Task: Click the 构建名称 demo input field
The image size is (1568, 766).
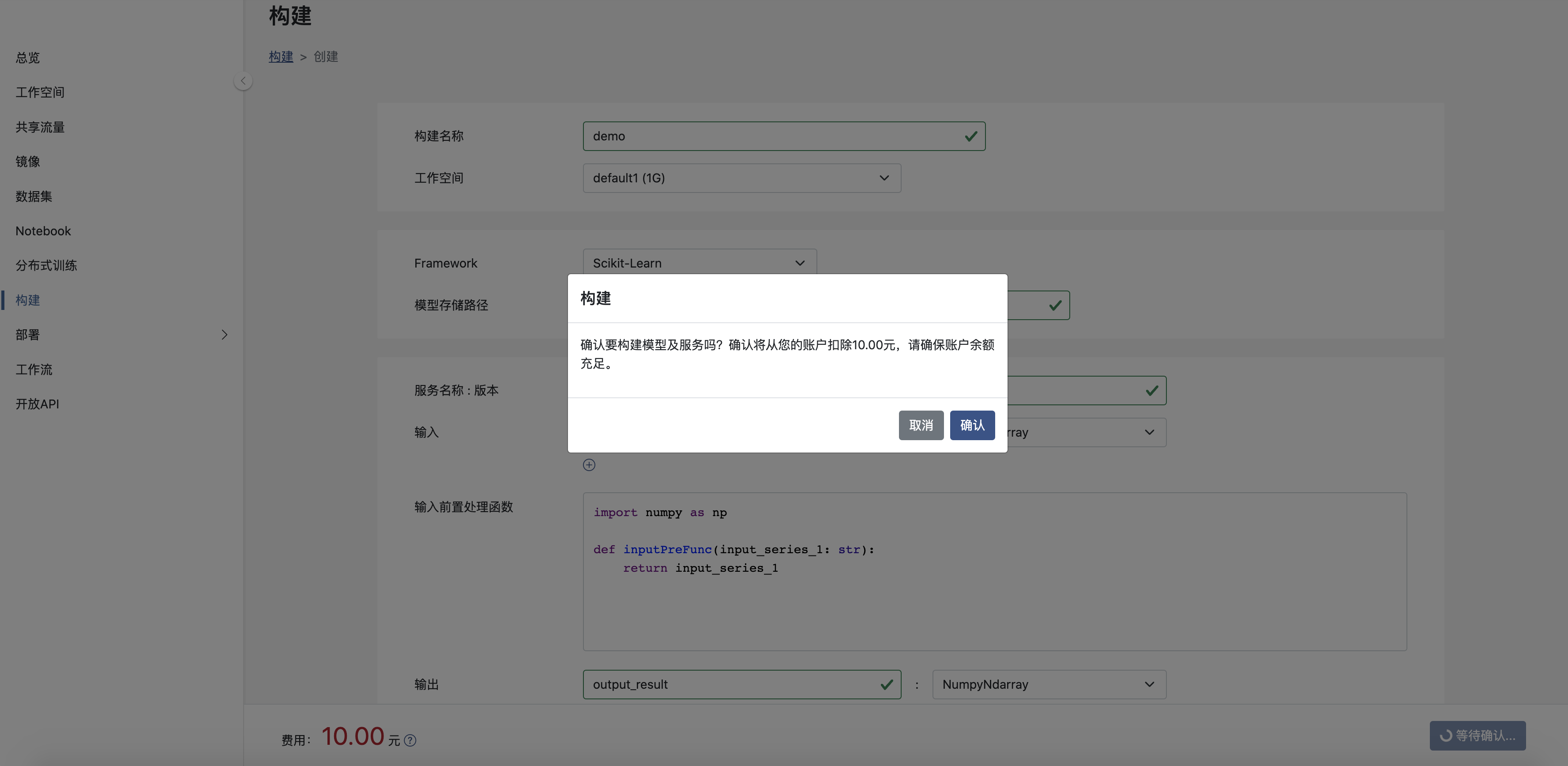Action: tap(767, 136)
